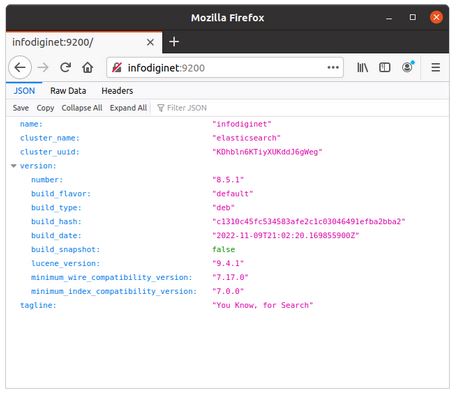Select the infodiginet:9200/ browser tab

[84, 42]
